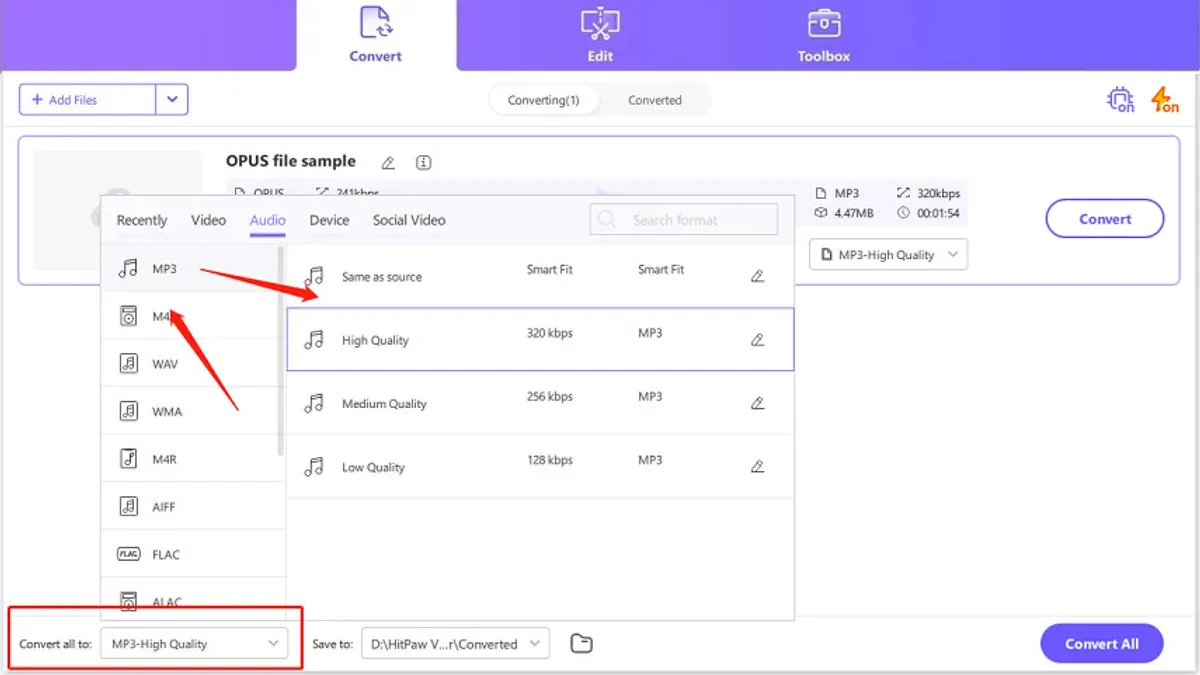Select the Medium Quality preset
The width and height of the screenshot is (1200, 675).
[x=540, y=403]
